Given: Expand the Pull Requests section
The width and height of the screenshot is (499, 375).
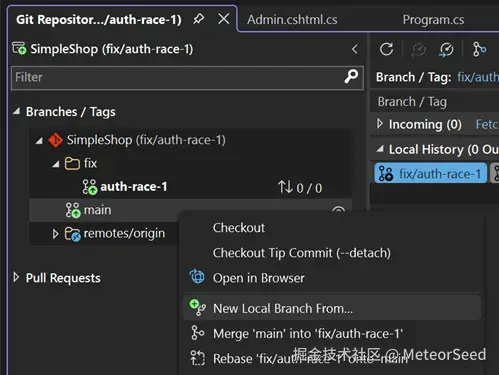Looking at the screenshot, I should pos(16,277).
